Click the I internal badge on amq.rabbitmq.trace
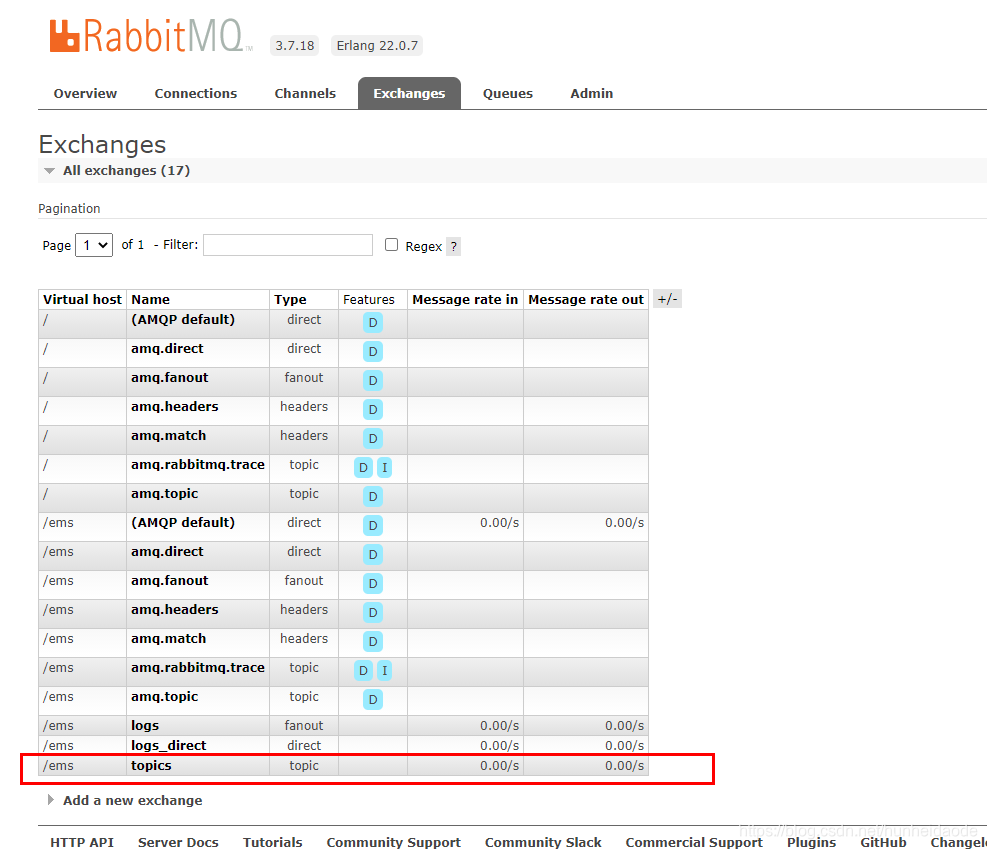 384,467
